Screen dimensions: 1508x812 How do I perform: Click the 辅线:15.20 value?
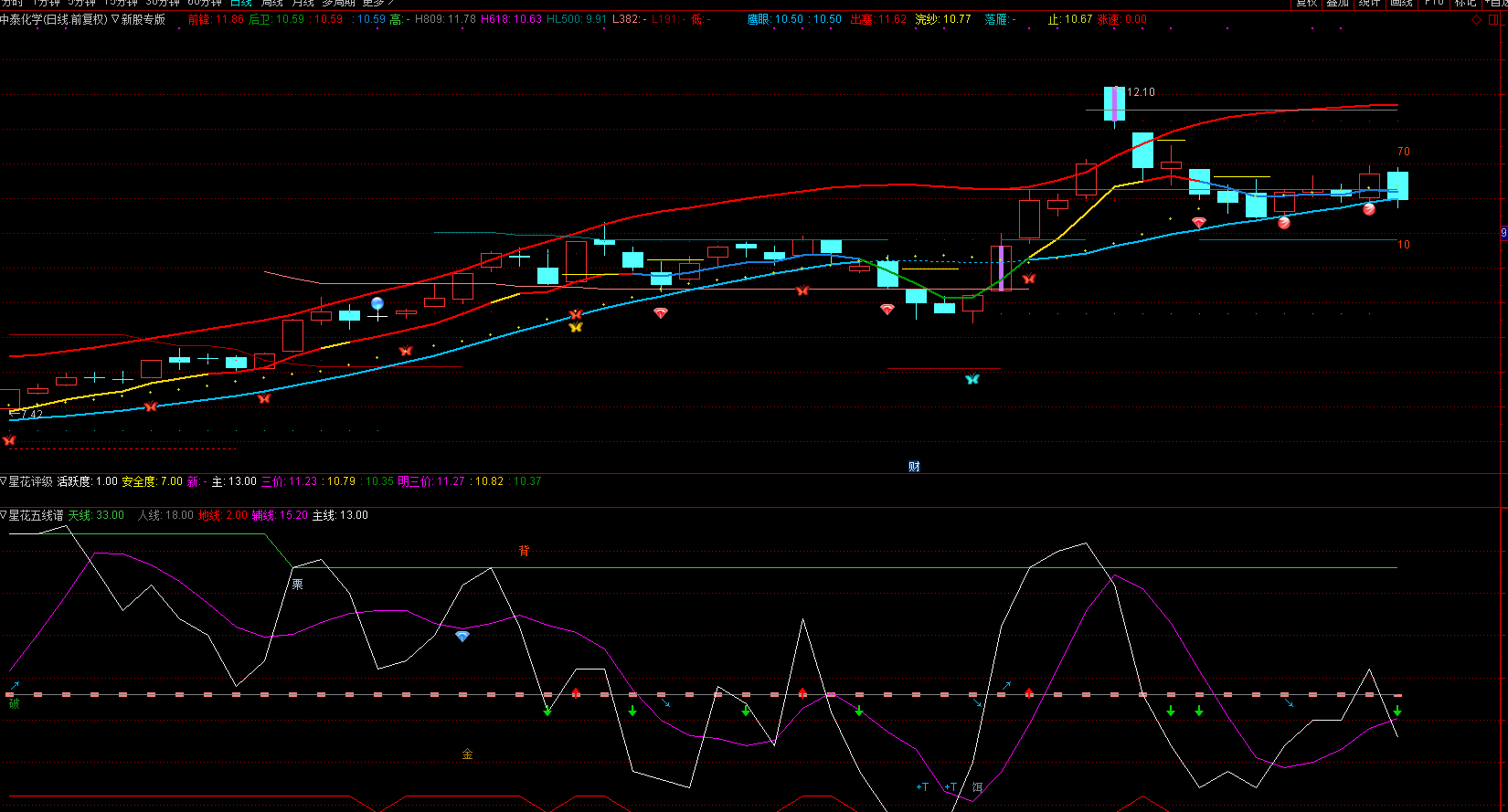280,515
